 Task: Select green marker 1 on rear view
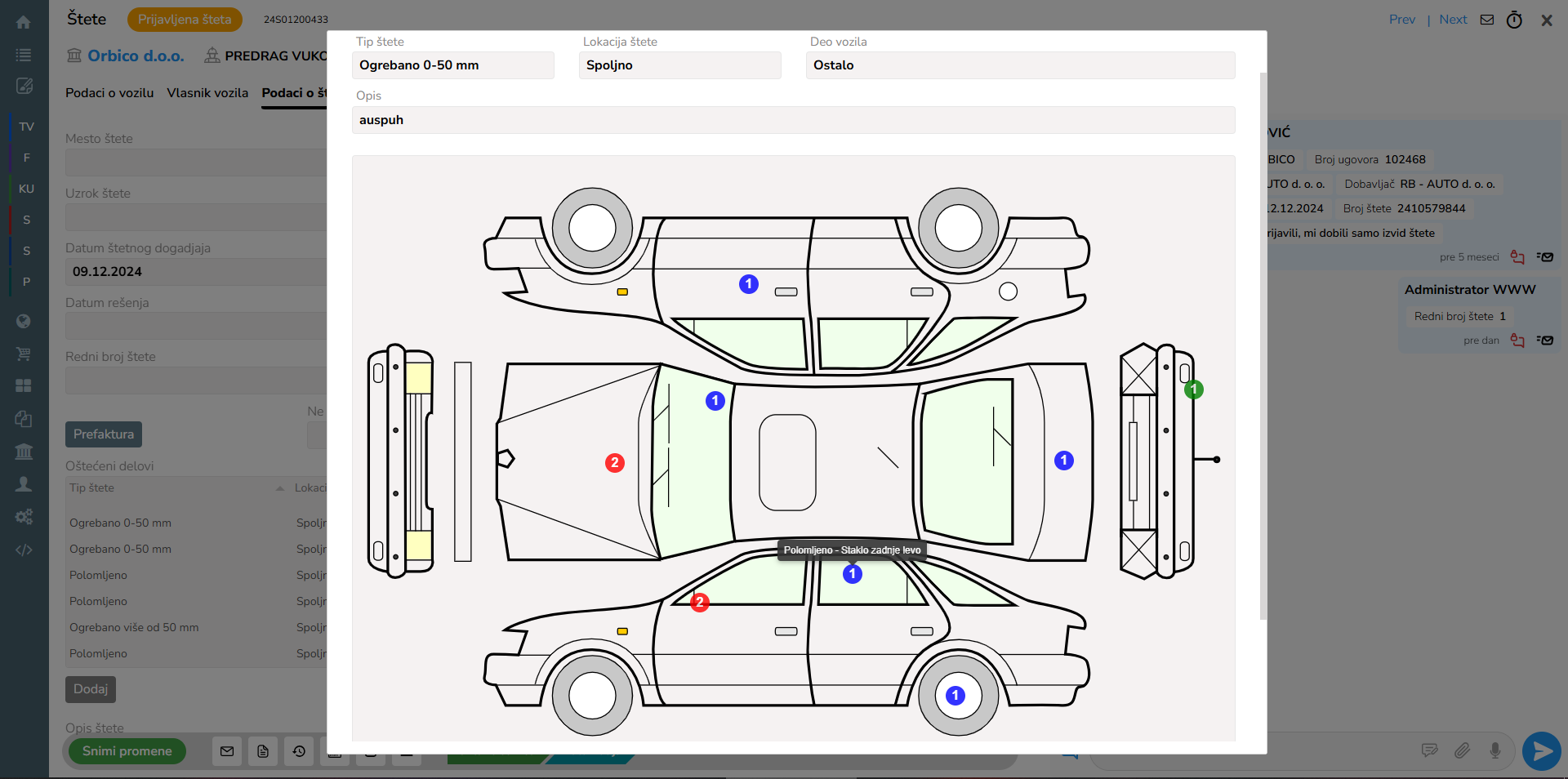[x=1194, y=389]
